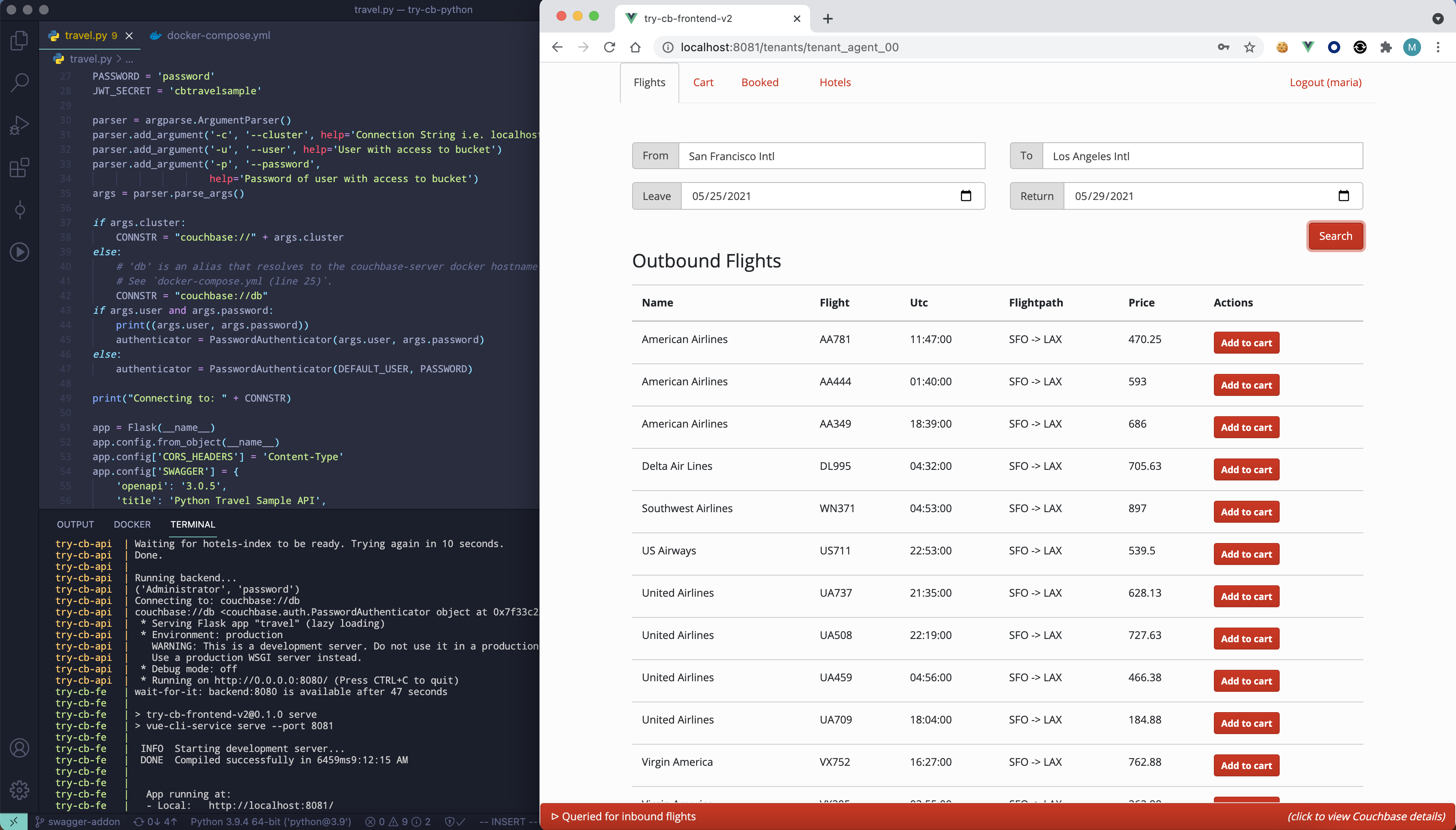Add flight AA781 to cart

(1246, 343)
